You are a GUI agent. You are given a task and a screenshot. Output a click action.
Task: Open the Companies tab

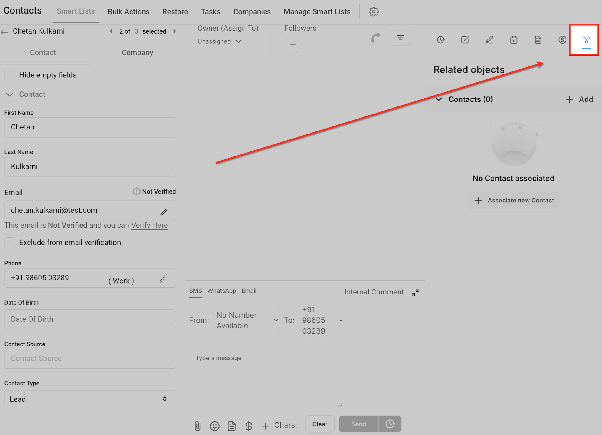click(252, 12)
